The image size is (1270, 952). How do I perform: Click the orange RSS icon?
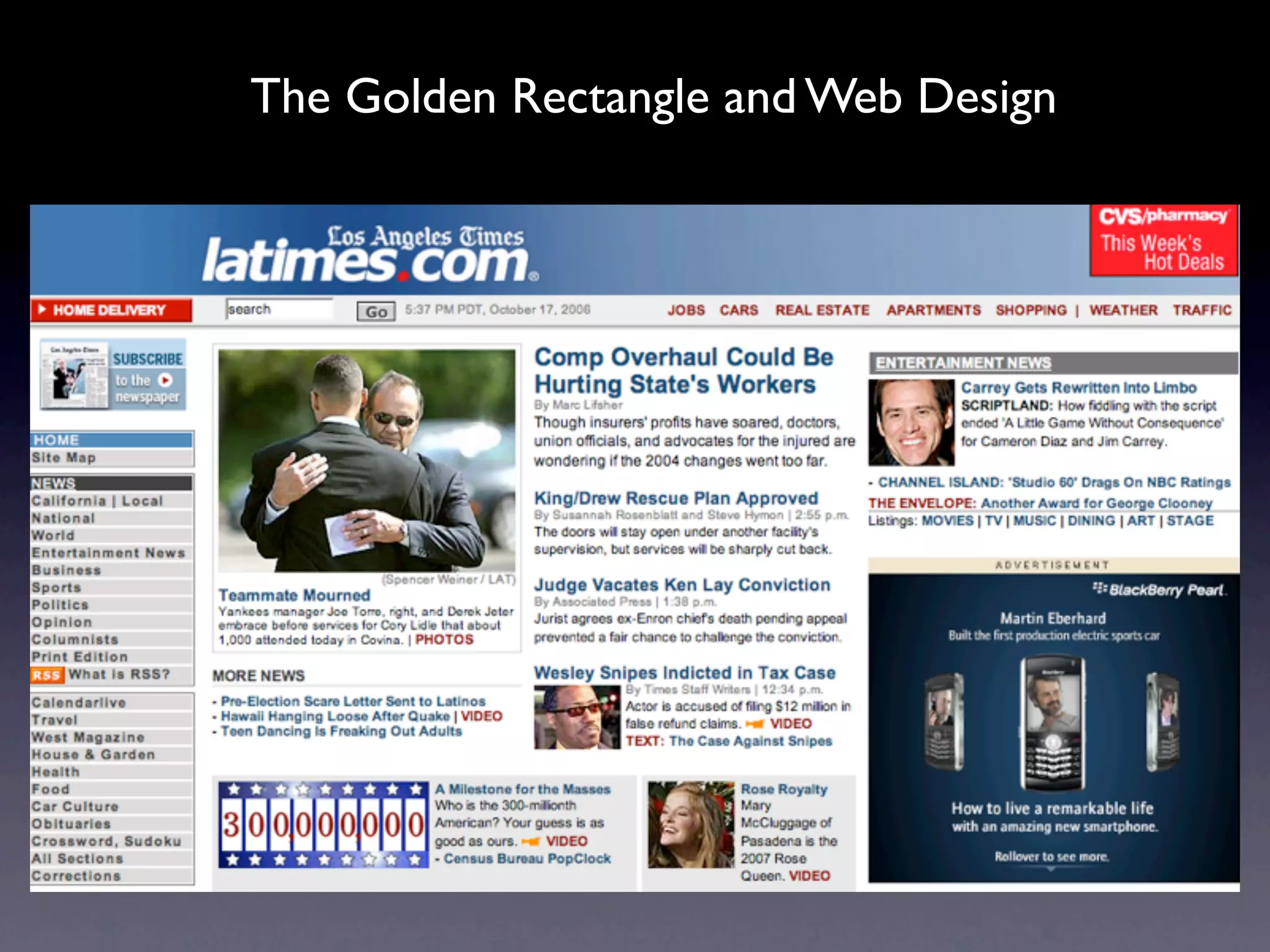(x=47, y=675)
